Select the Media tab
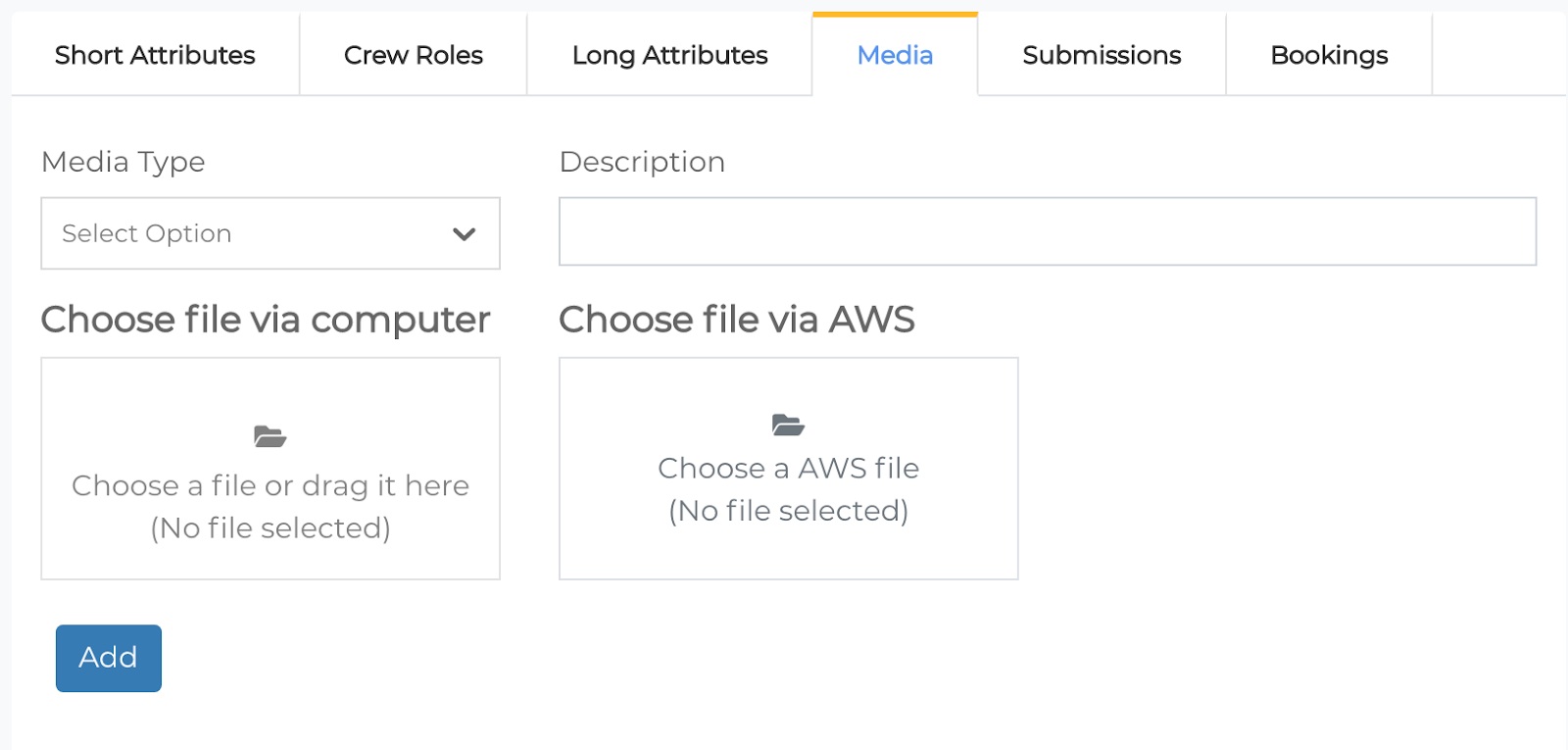The height and width of the screenshot is (750, 1568). click(x=895, y=55)
